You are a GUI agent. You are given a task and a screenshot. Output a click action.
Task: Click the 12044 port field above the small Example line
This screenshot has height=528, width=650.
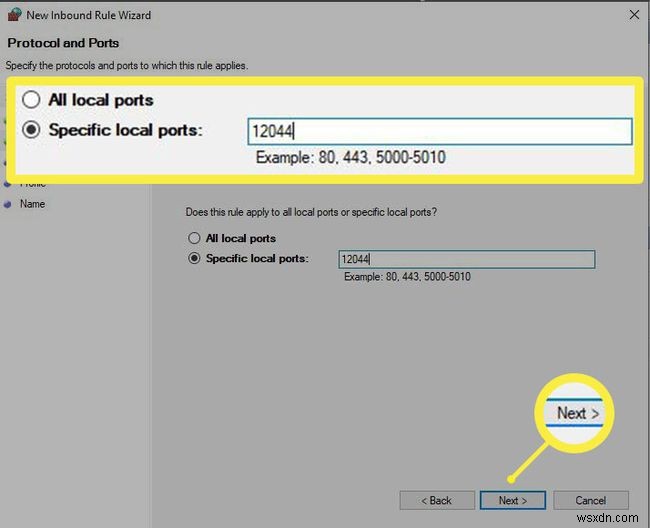click(466, 259)
